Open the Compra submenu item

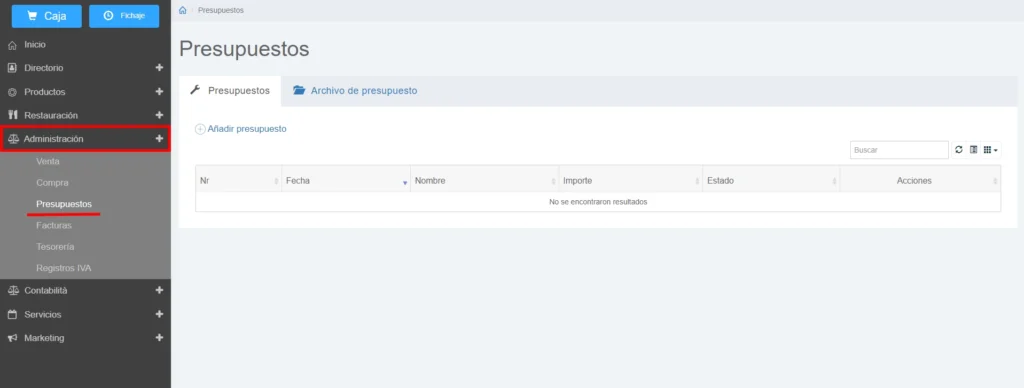[x=52, y=183]
